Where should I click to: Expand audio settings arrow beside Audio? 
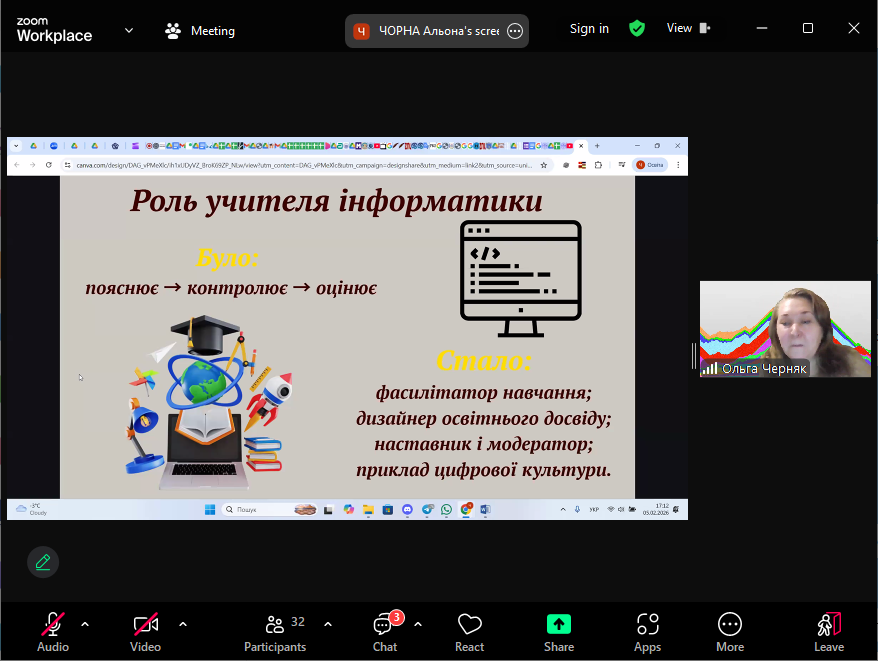click(85, 624)
